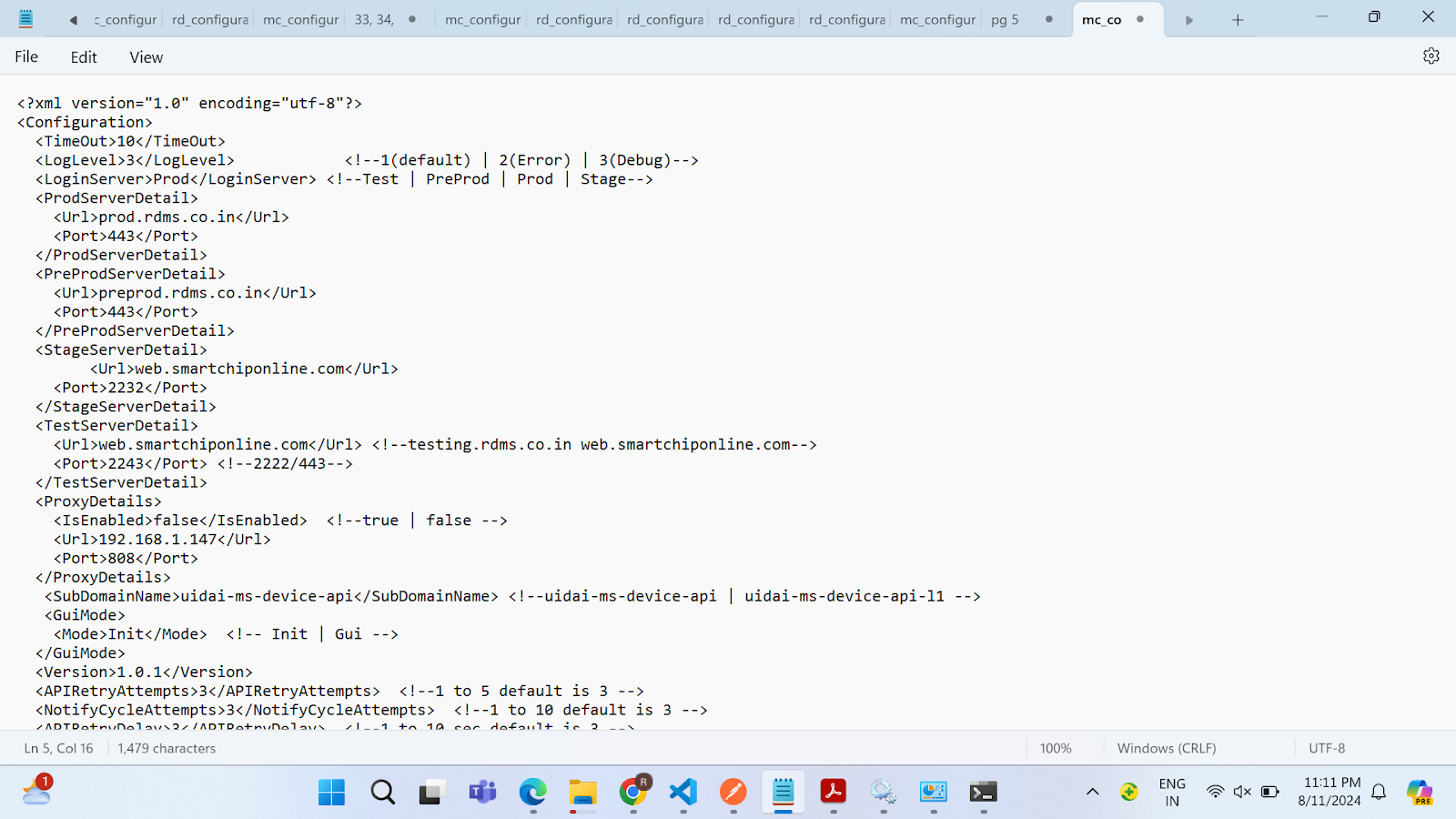This screenshot has height=819, width=1456.
Task: Click the 'preprod.rdms.co.in' URL line
Action: [185, 293]
